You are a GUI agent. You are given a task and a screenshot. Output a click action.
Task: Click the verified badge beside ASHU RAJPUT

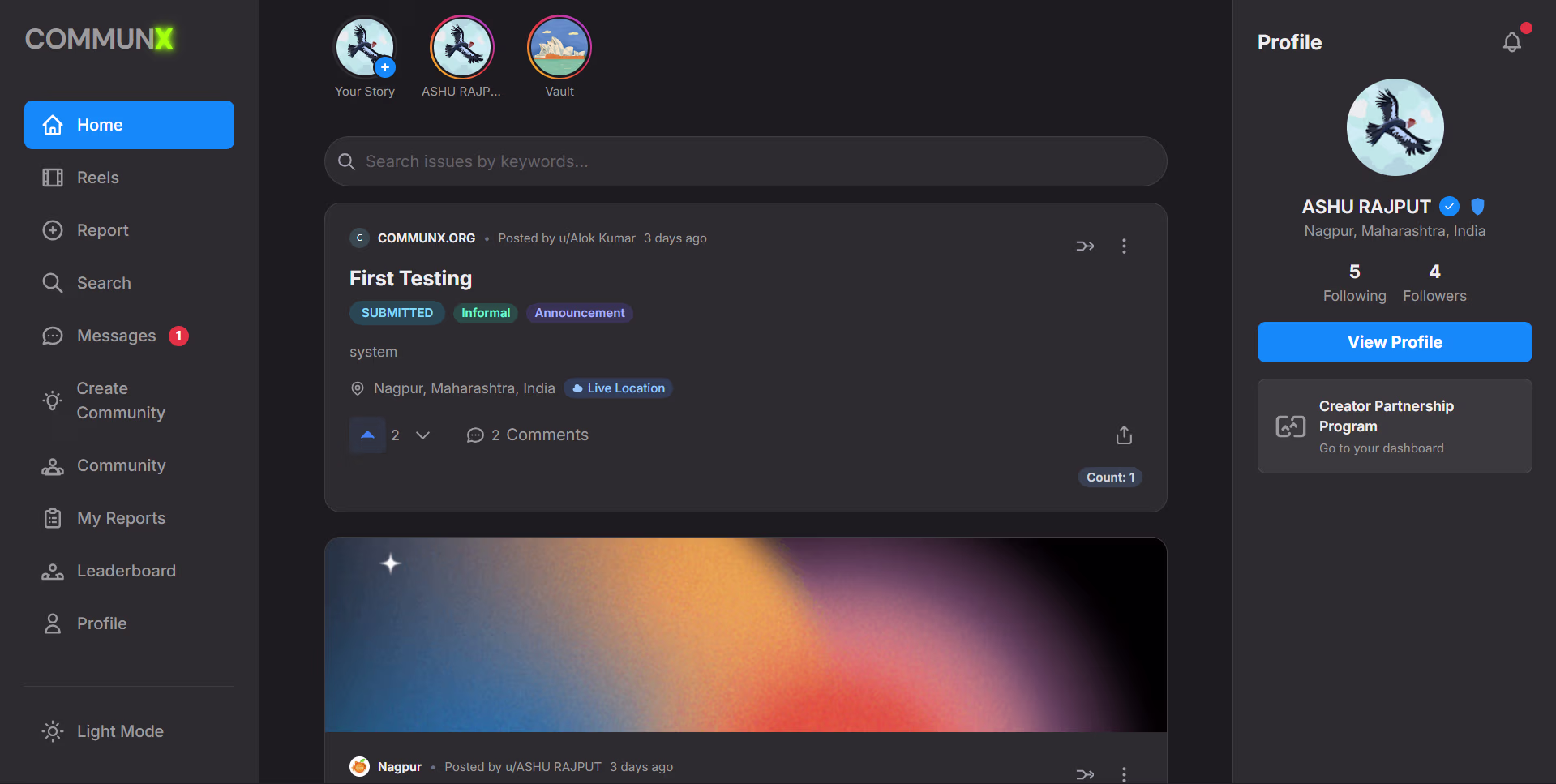pyautogui.click(x=1450, y=207)
